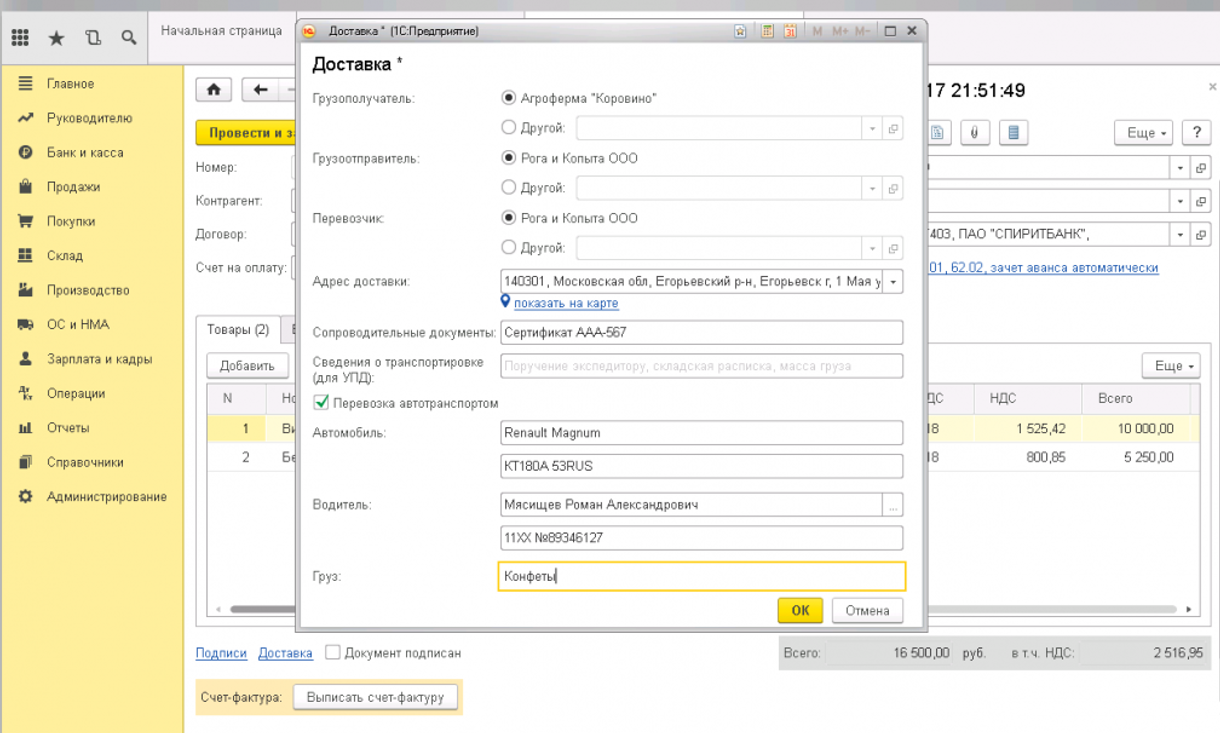Add Доставка window to favorites
Screen dimensions: 1220x733
point(740,31)
